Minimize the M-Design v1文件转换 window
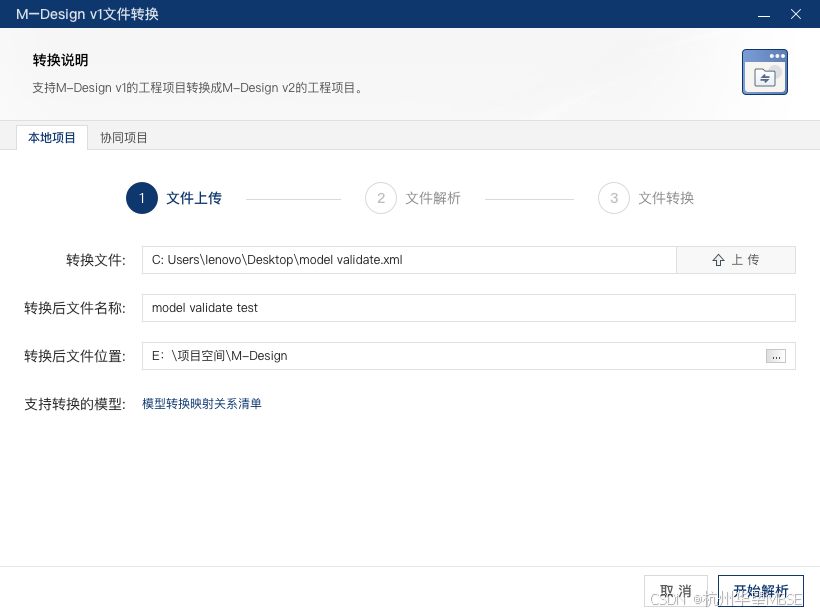 coord(764,14)
